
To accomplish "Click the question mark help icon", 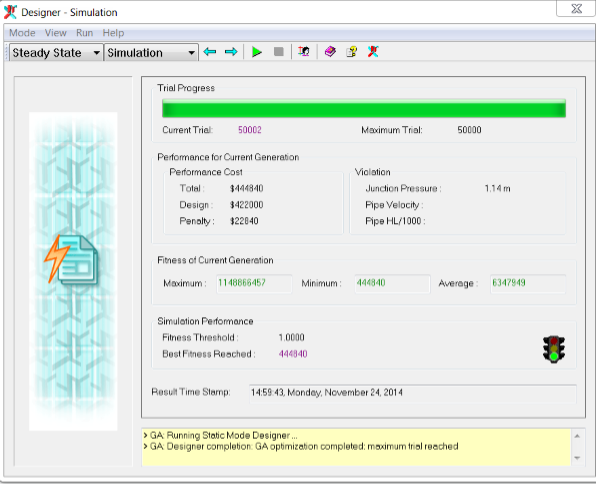I will (352, 51).
